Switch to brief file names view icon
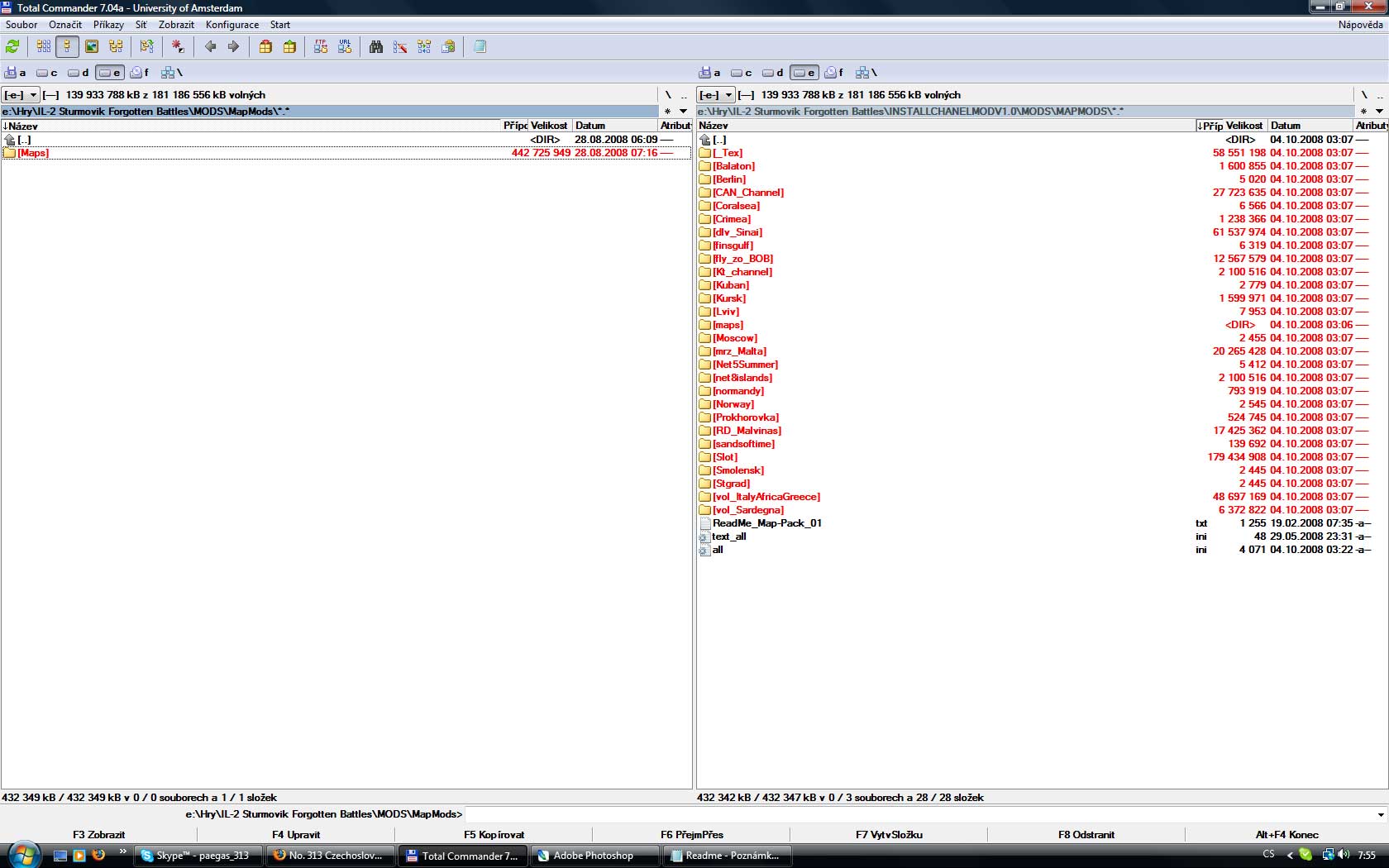The width and height of the screenshot is (1389, 868). [x=44, y=47]
